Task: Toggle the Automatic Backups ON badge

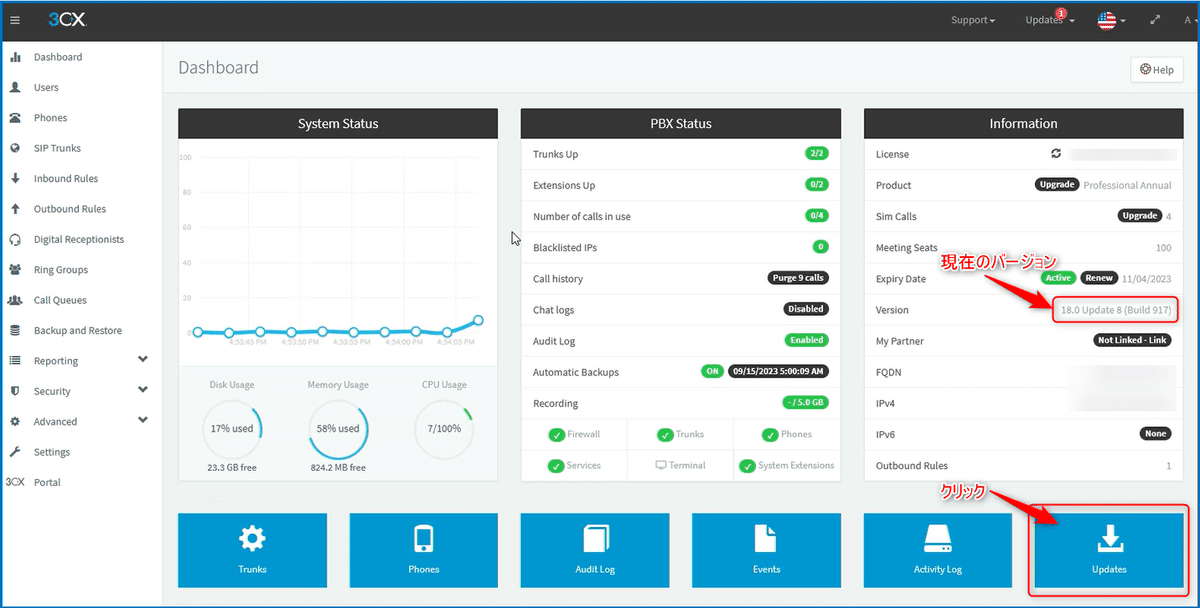Action: click(712, 371)
